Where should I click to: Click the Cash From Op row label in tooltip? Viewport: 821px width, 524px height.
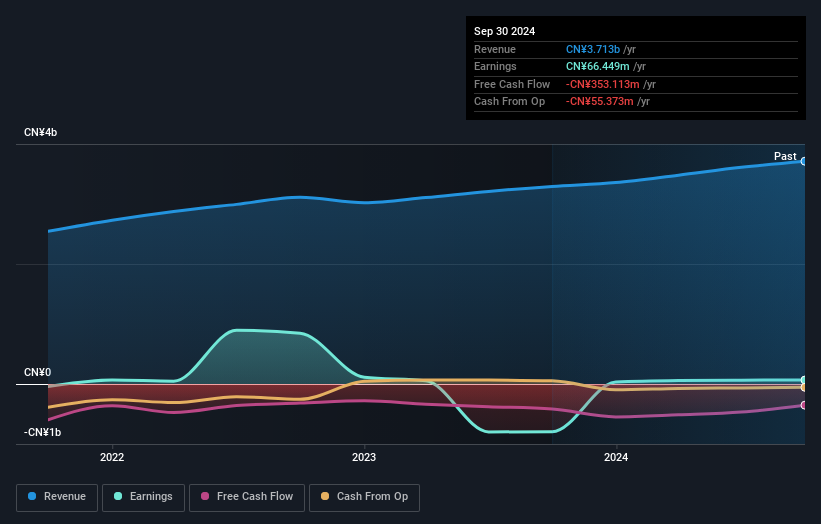pos(509,102)
